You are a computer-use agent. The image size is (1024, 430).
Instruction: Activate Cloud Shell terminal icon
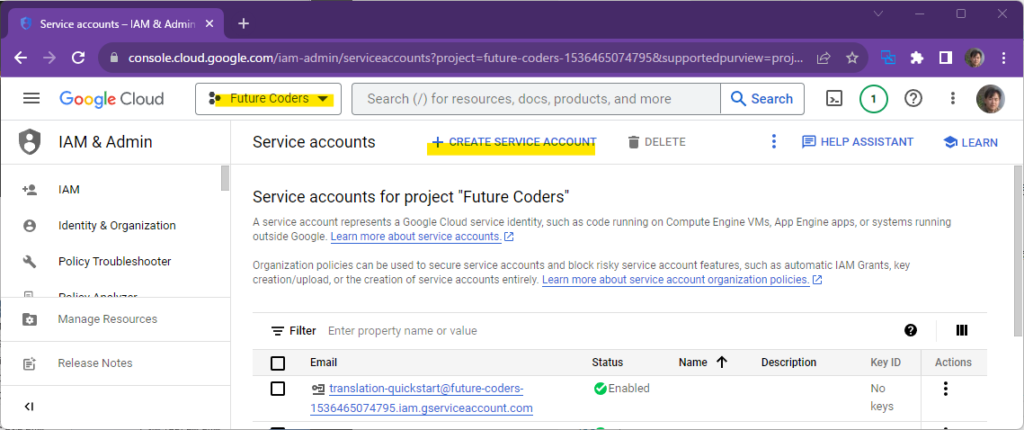(834, 99)
